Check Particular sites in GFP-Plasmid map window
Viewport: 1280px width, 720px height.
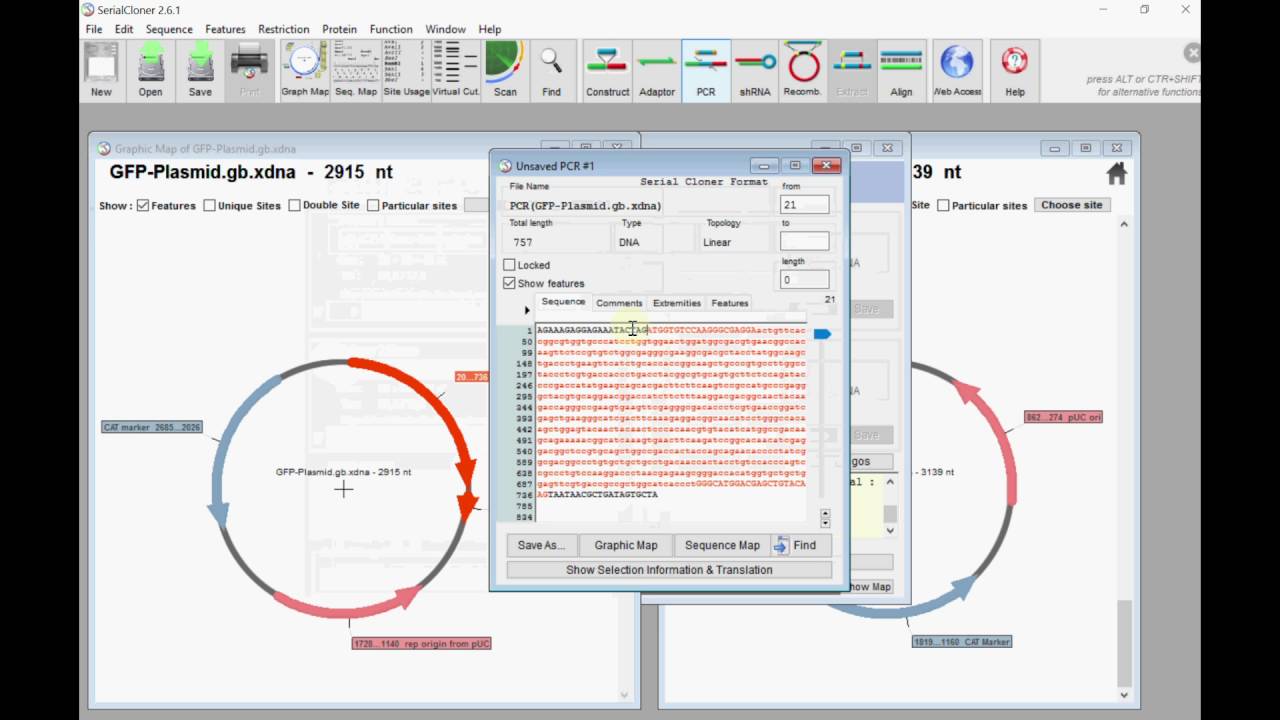[x=373, y=205]
